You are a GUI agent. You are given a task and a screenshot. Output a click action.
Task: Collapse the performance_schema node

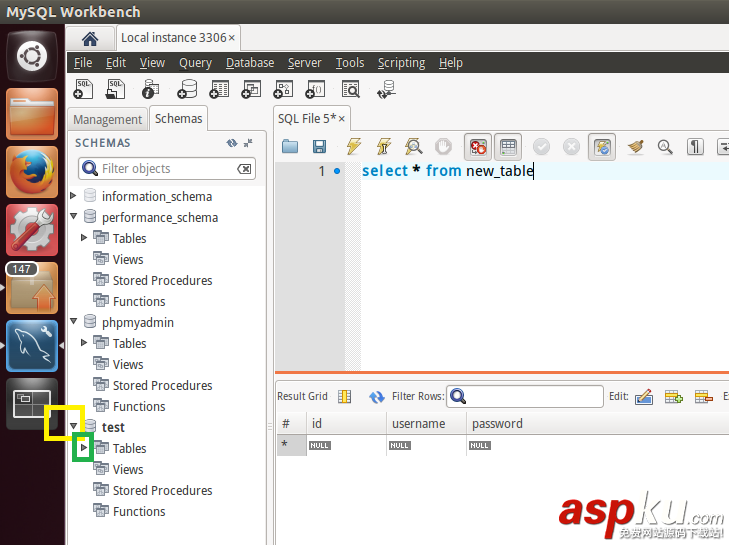(73, 216)
